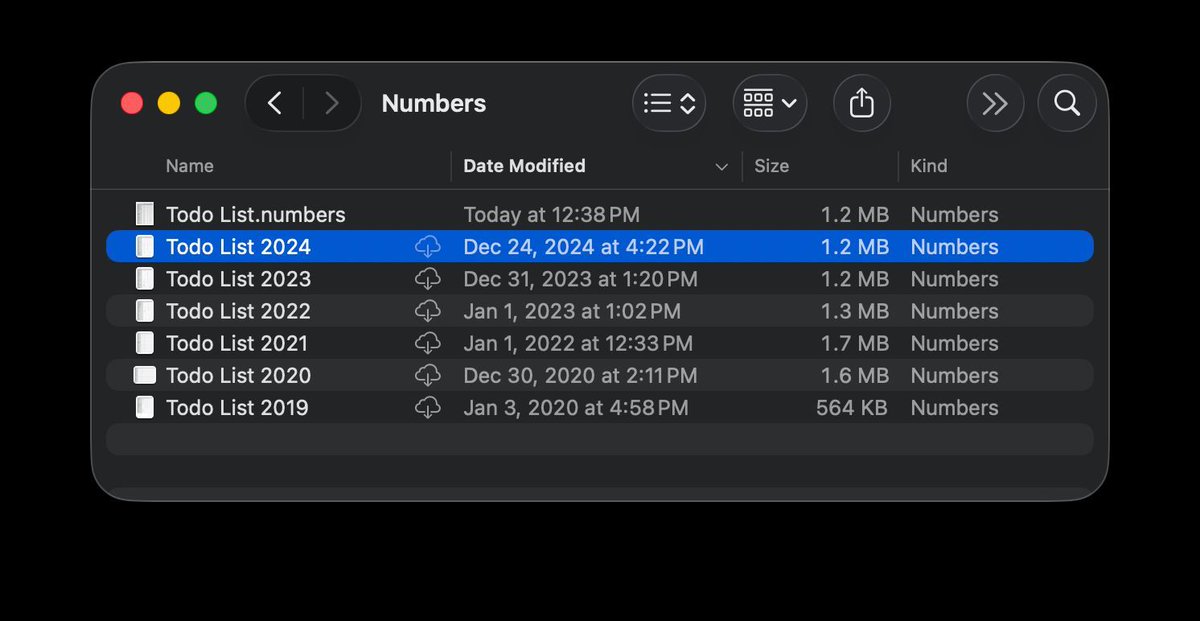
Task: Show more toolbar items with double chevron
Action: pyautogui.click(x=995, y=103)
